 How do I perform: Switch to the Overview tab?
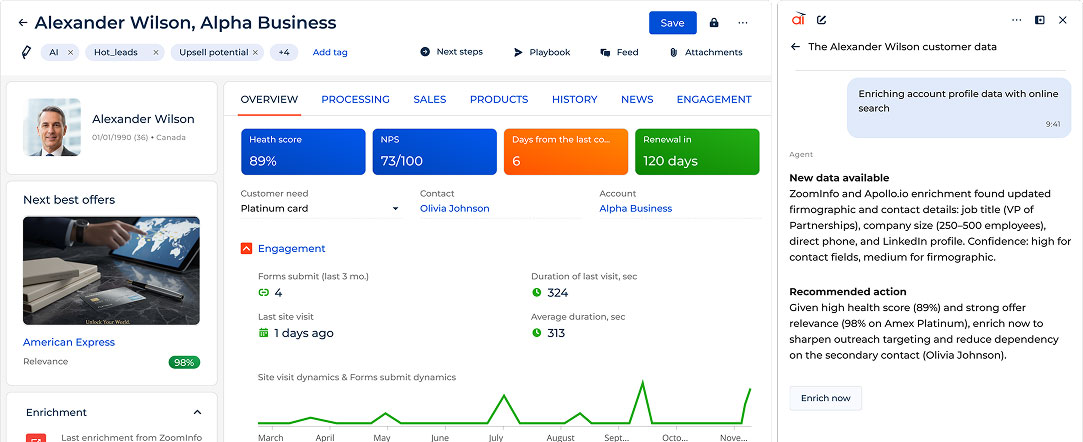click(x=269, y=99)
